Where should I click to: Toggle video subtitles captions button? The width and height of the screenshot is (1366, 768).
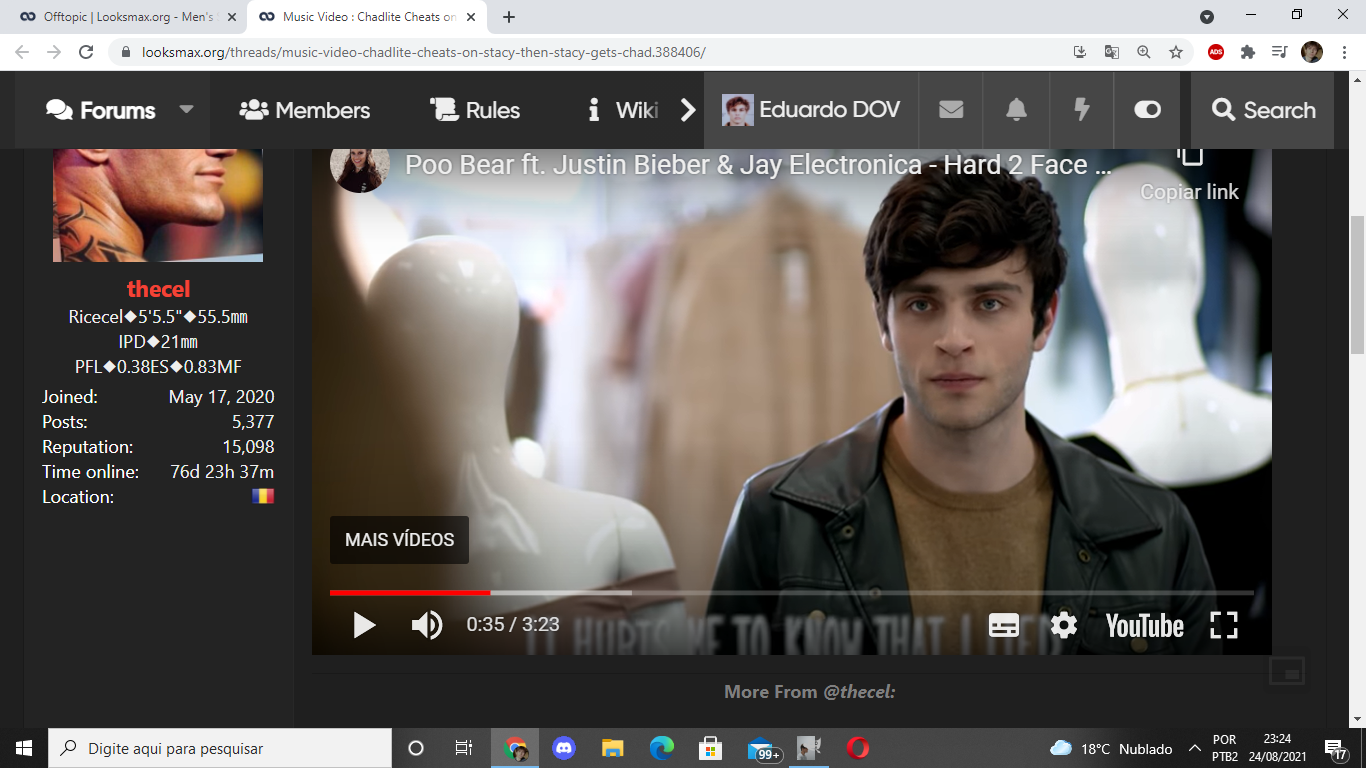[x=1004, y=626]
